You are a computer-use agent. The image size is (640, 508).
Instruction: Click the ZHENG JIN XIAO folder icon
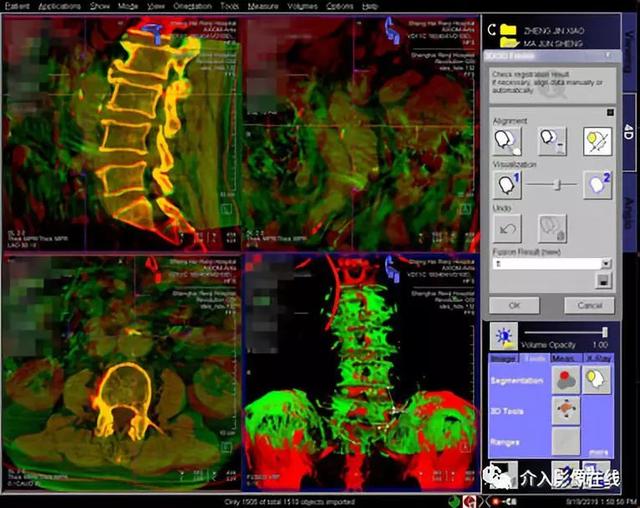(x=509, y=30)
